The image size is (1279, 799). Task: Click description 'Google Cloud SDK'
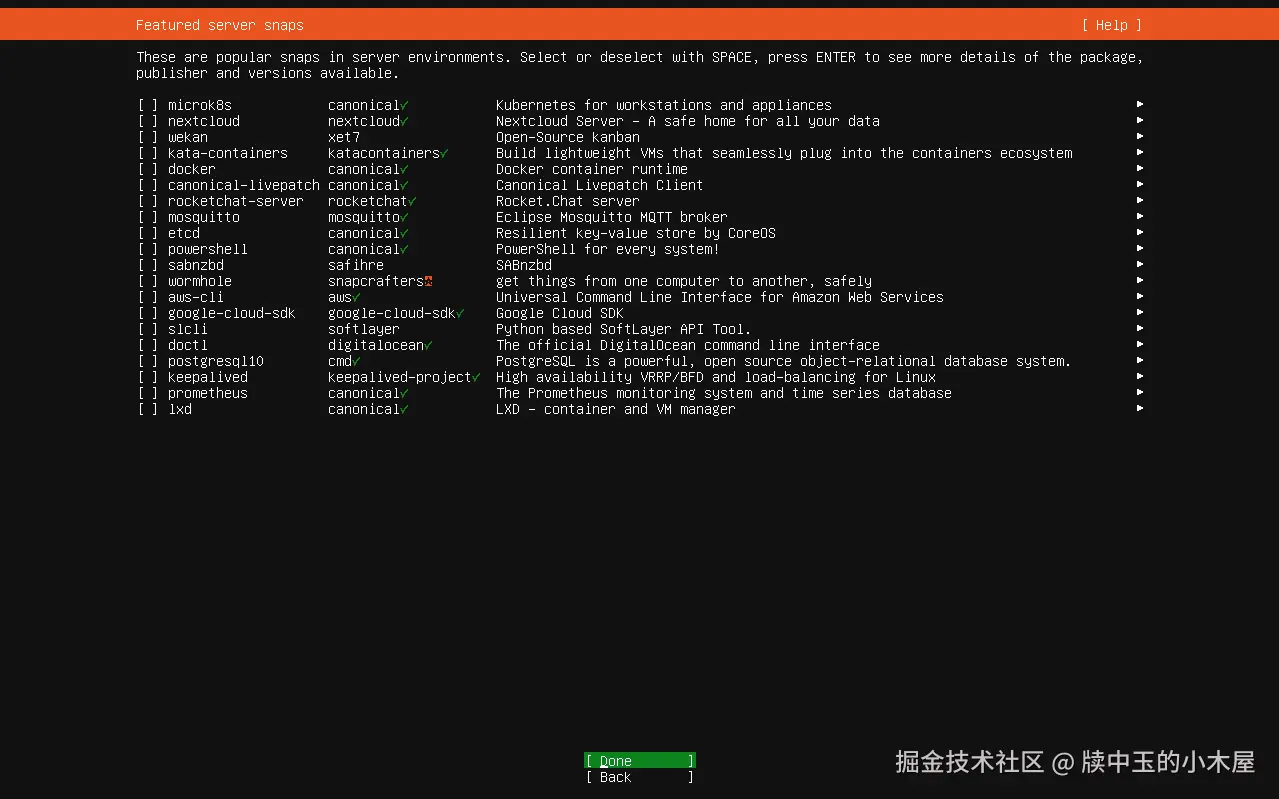560,313
